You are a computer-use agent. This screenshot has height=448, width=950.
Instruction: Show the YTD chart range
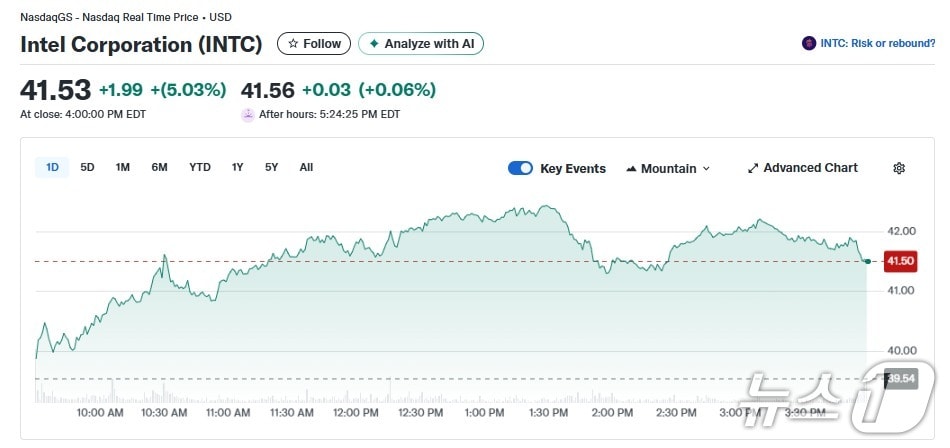[200, 167]
